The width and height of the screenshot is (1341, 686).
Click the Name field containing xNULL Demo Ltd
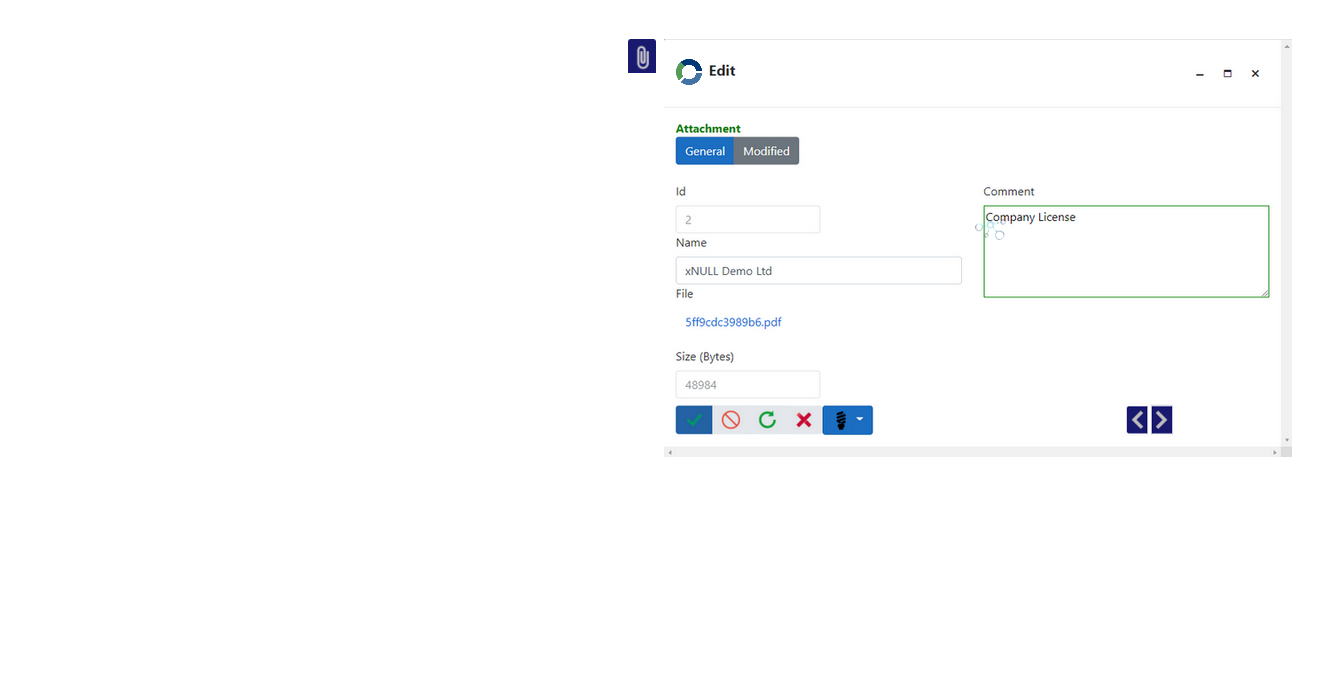pos(818,271)
